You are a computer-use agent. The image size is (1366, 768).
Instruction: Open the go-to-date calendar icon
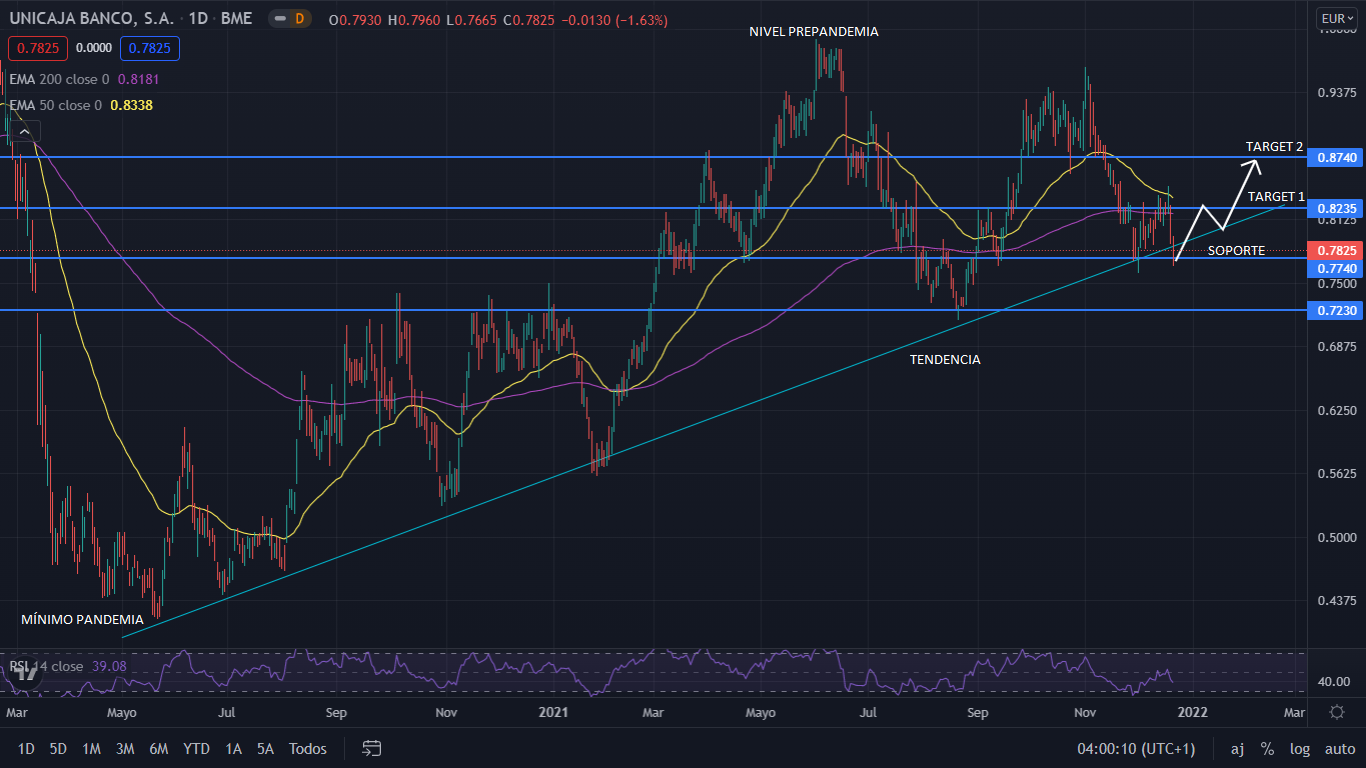coord(372,748)
